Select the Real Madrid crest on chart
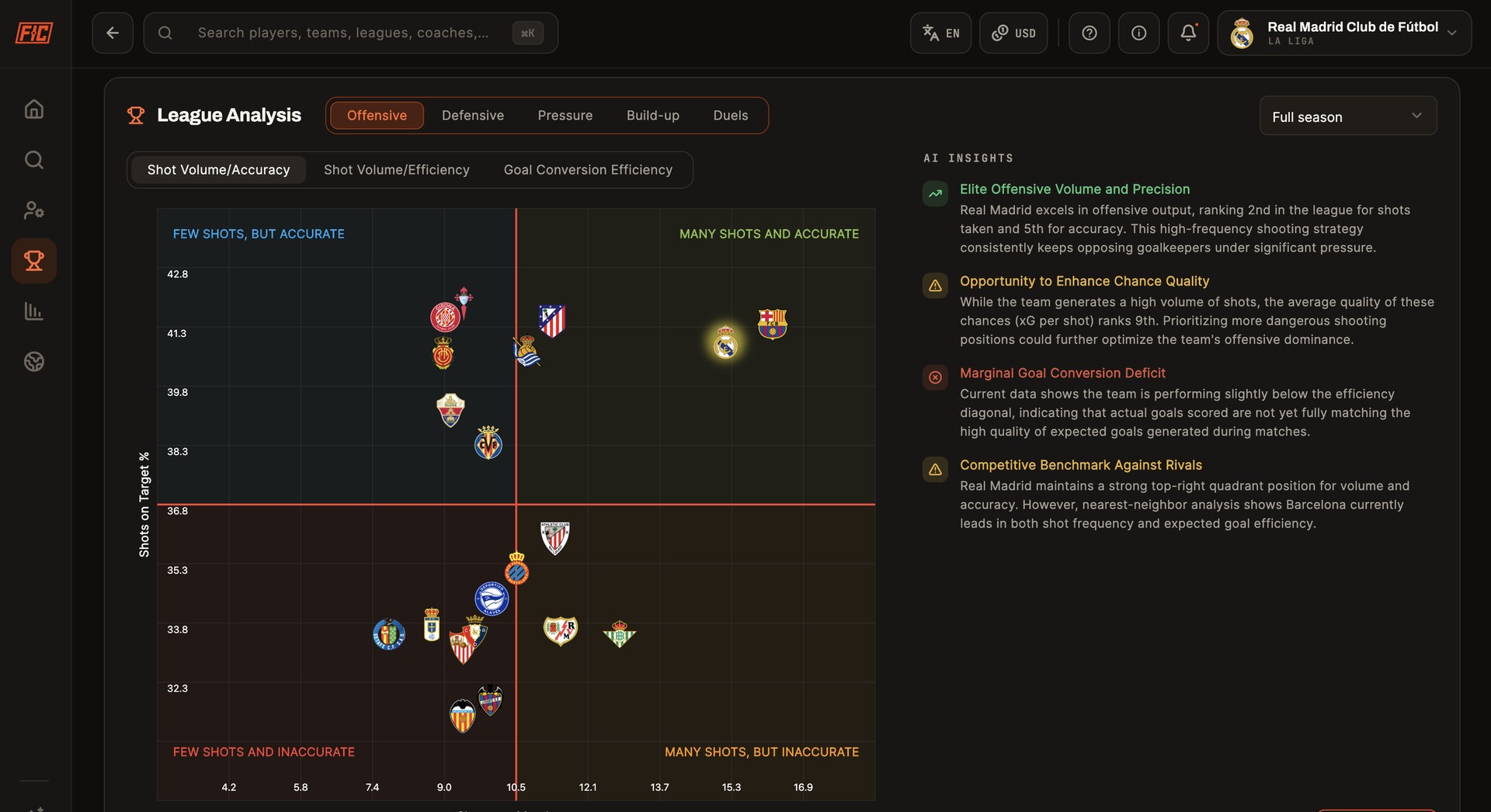1491x812 pixels. point(726,342)
